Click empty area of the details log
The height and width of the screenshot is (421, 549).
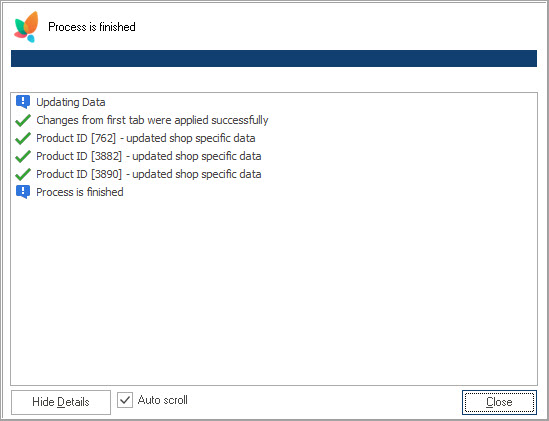pos(274,291)
